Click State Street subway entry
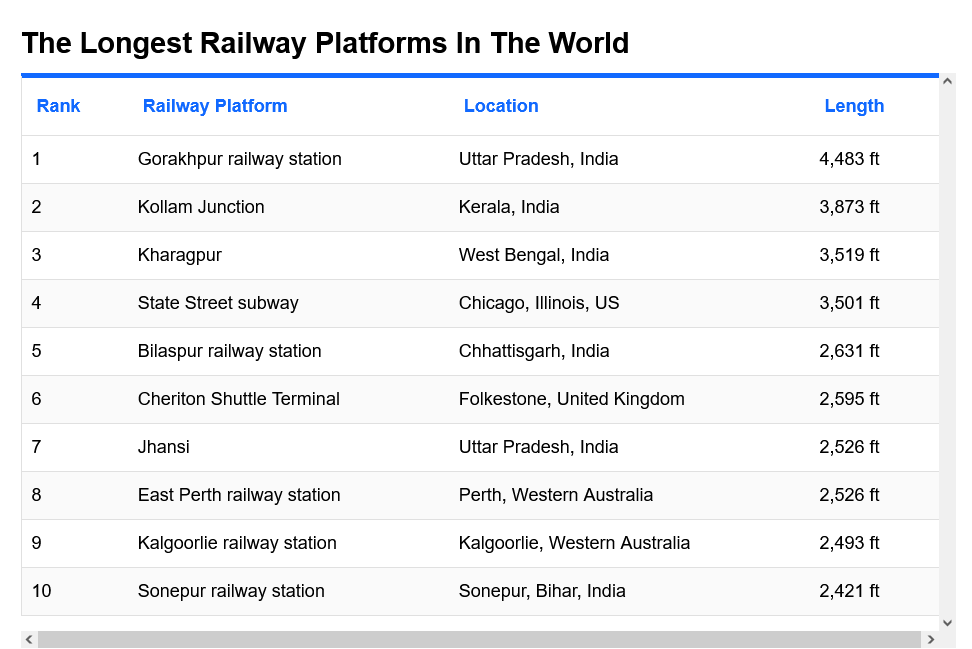The height and width of the screenshot is (649, 972). click(218, 303)
